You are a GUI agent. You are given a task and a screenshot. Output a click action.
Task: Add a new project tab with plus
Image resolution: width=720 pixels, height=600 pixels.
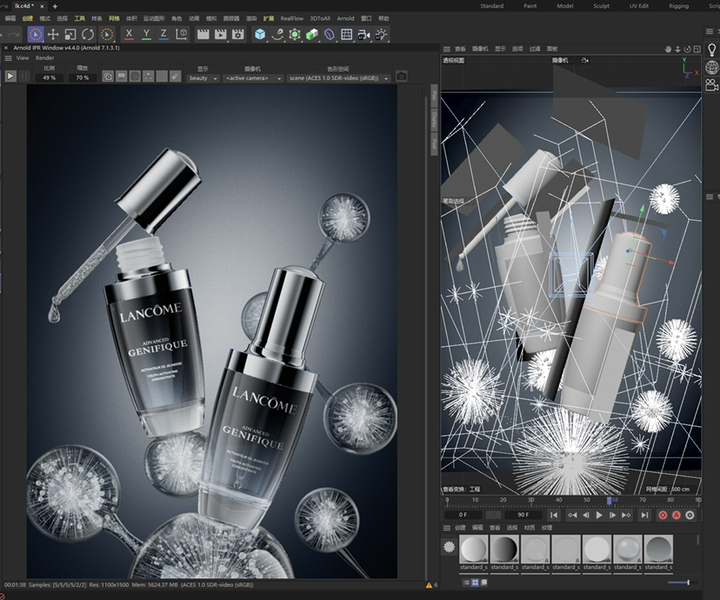(55, 6)
